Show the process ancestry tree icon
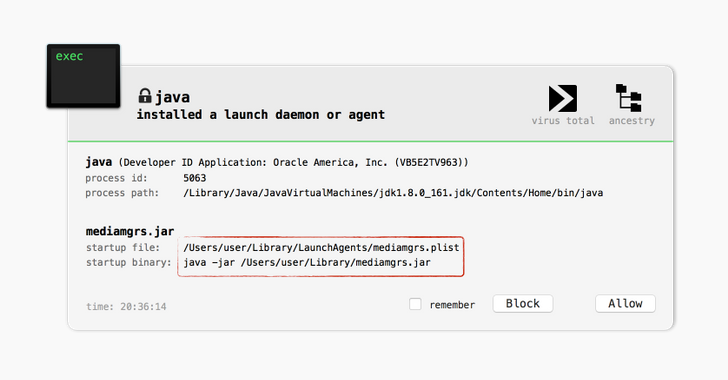The image size is (728, 380). [629, 98]
